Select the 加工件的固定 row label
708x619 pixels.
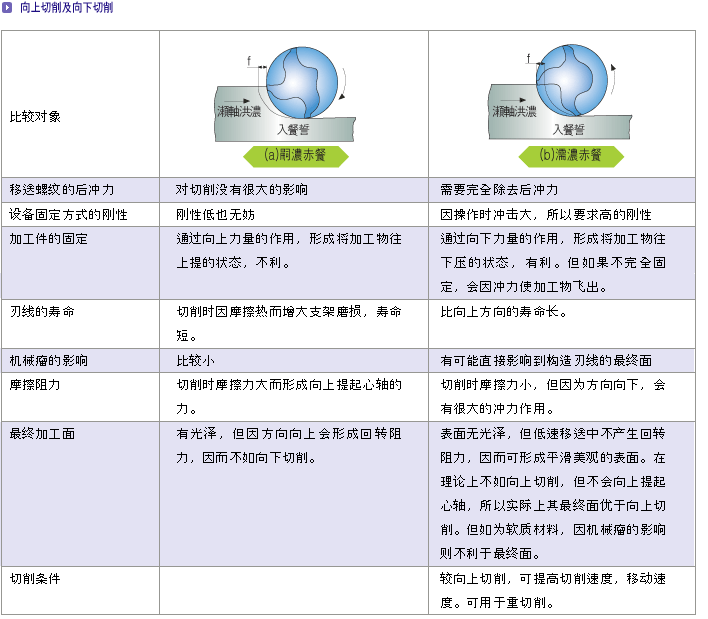click(x=48, y=239)
